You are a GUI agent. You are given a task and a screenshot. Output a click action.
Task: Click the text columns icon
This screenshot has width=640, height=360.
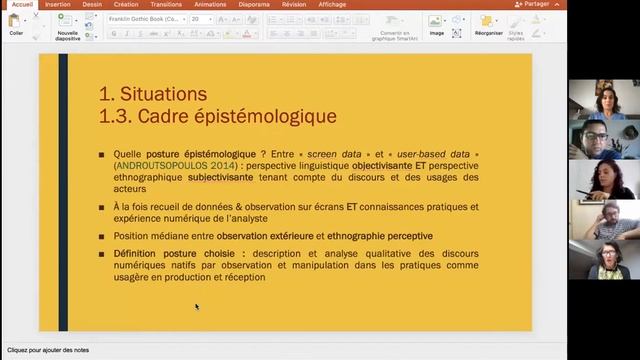click(360, 20)
